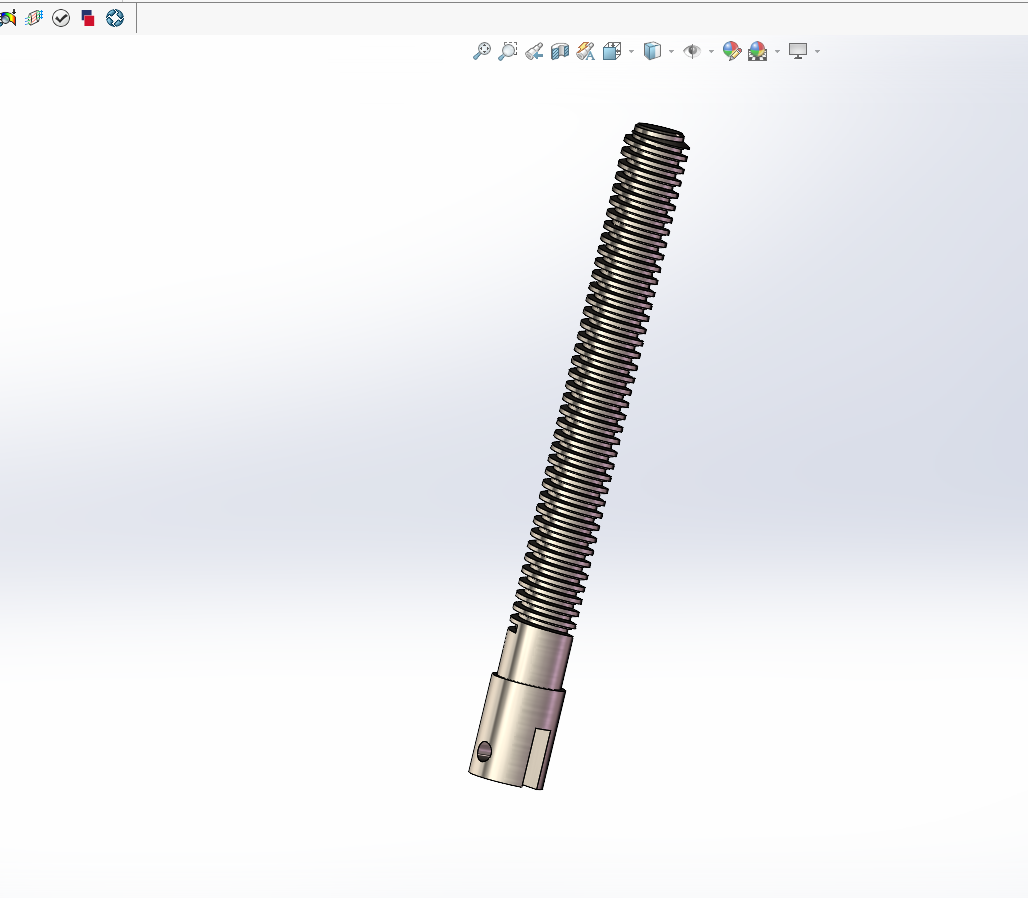Toggle Hide/Show Items eye icon
Viewport: 1028px width, 898px height.
[x=692, y=51]
